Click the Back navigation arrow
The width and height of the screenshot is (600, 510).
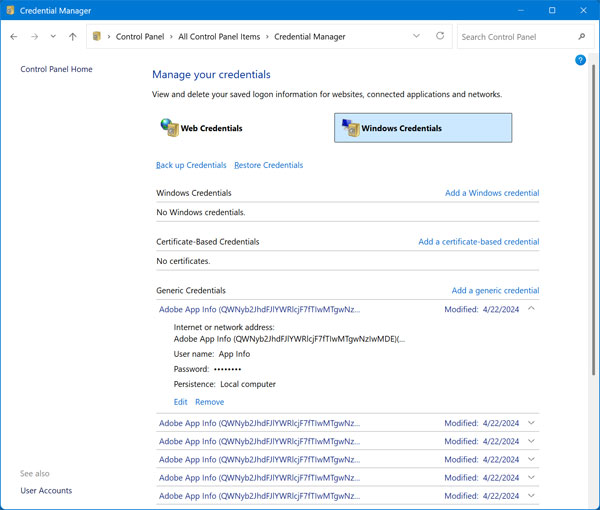[x=14, y=37]
